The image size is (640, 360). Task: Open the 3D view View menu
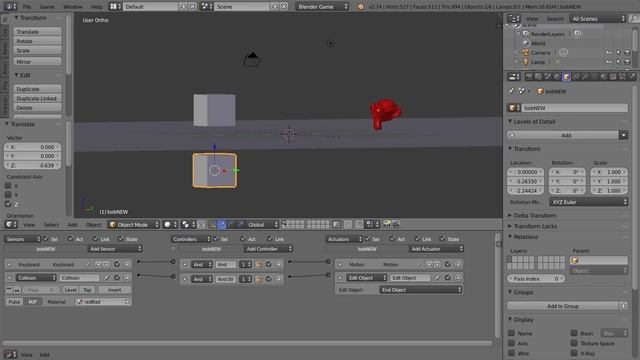(29, 225)
